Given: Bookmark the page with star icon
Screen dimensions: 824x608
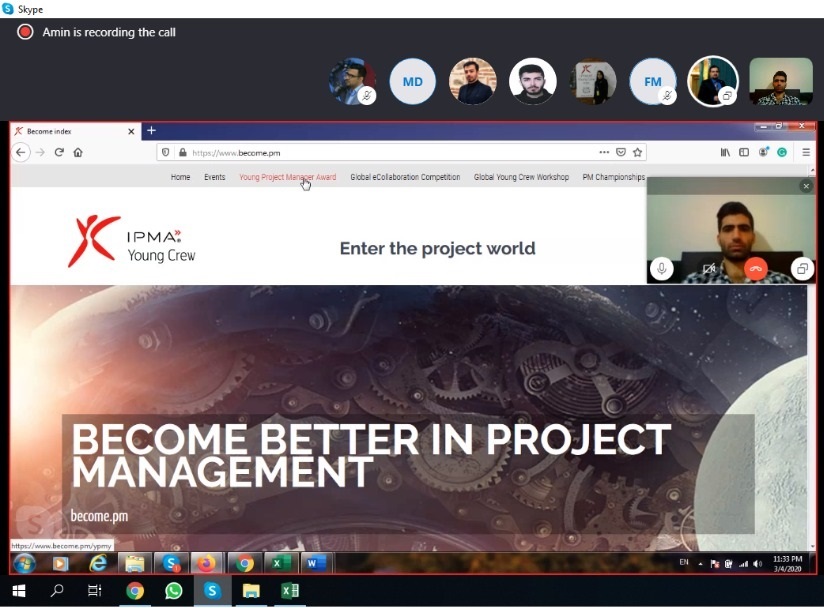Looking at the screenshot, I should (638, 152).
